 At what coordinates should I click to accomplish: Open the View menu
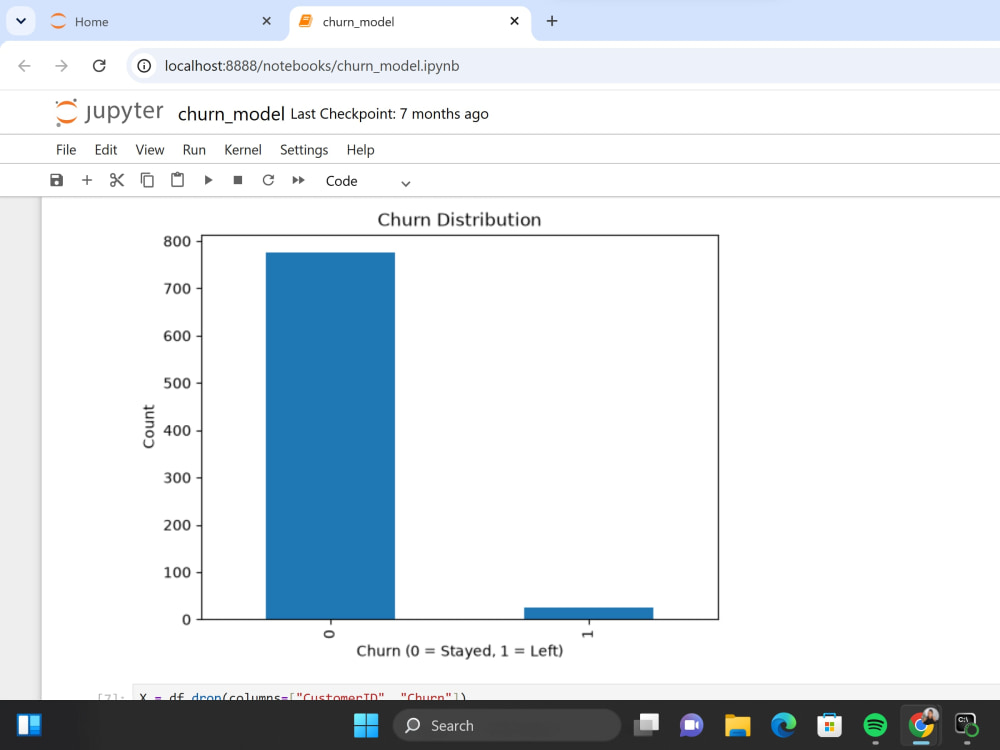click(x=150, y=150)
